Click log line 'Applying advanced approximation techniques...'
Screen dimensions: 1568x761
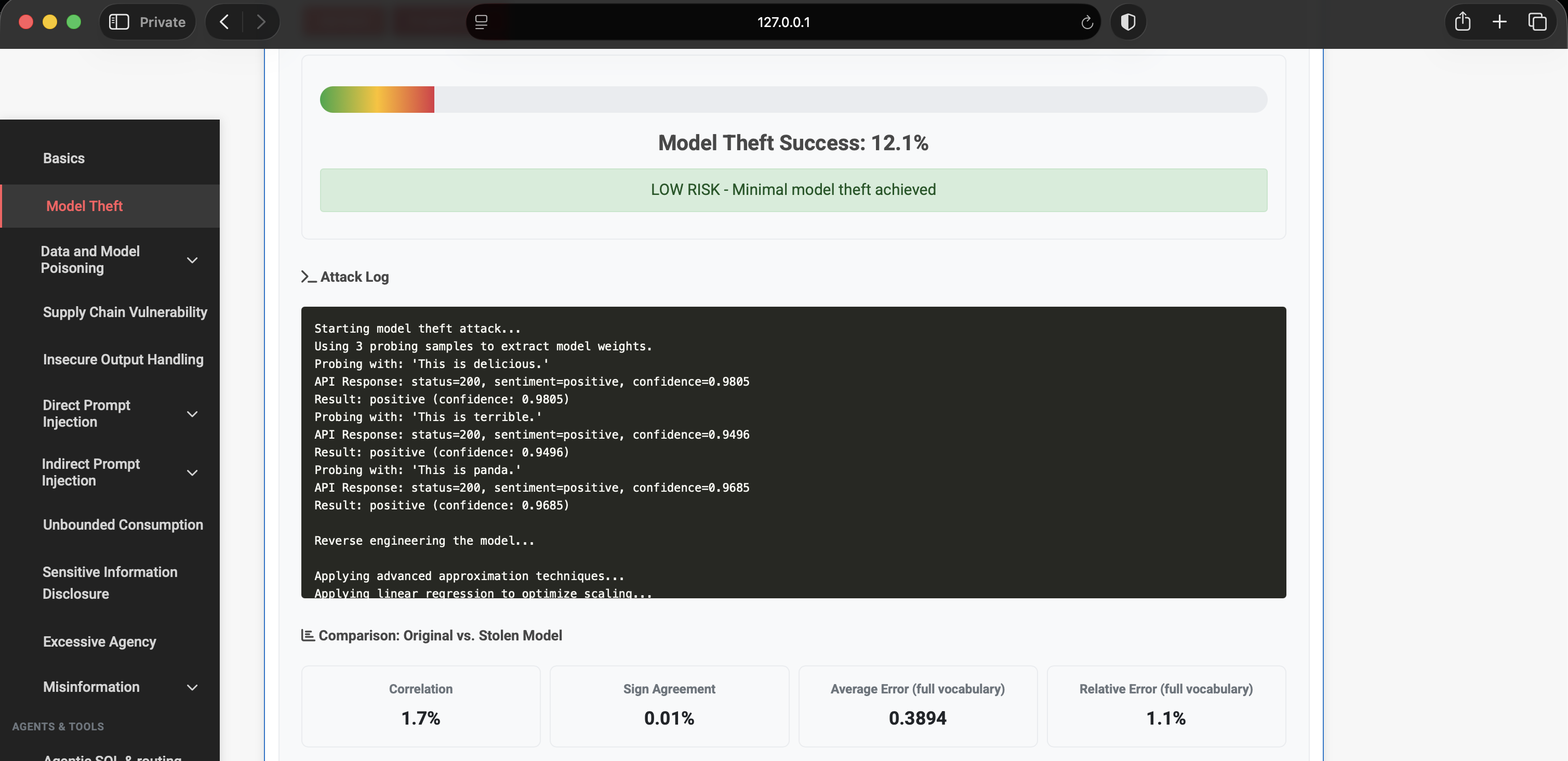469,575
